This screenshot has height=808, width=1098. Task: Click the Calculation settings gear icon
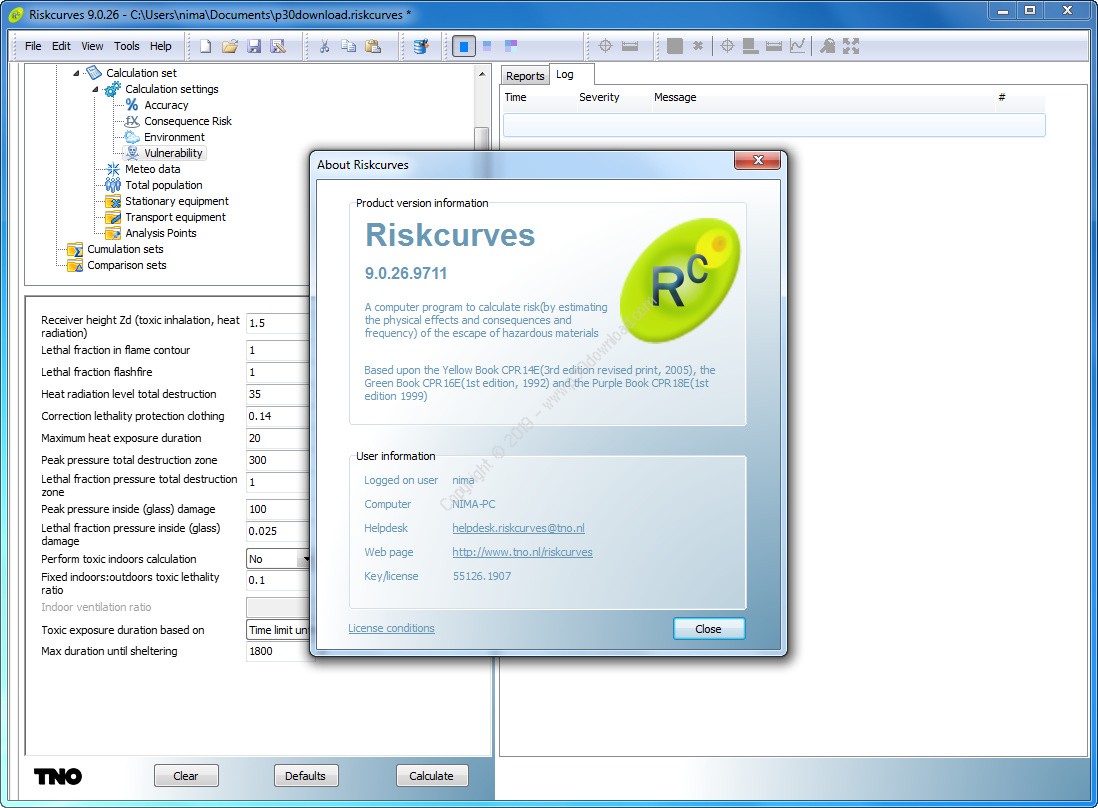point(112,90)
